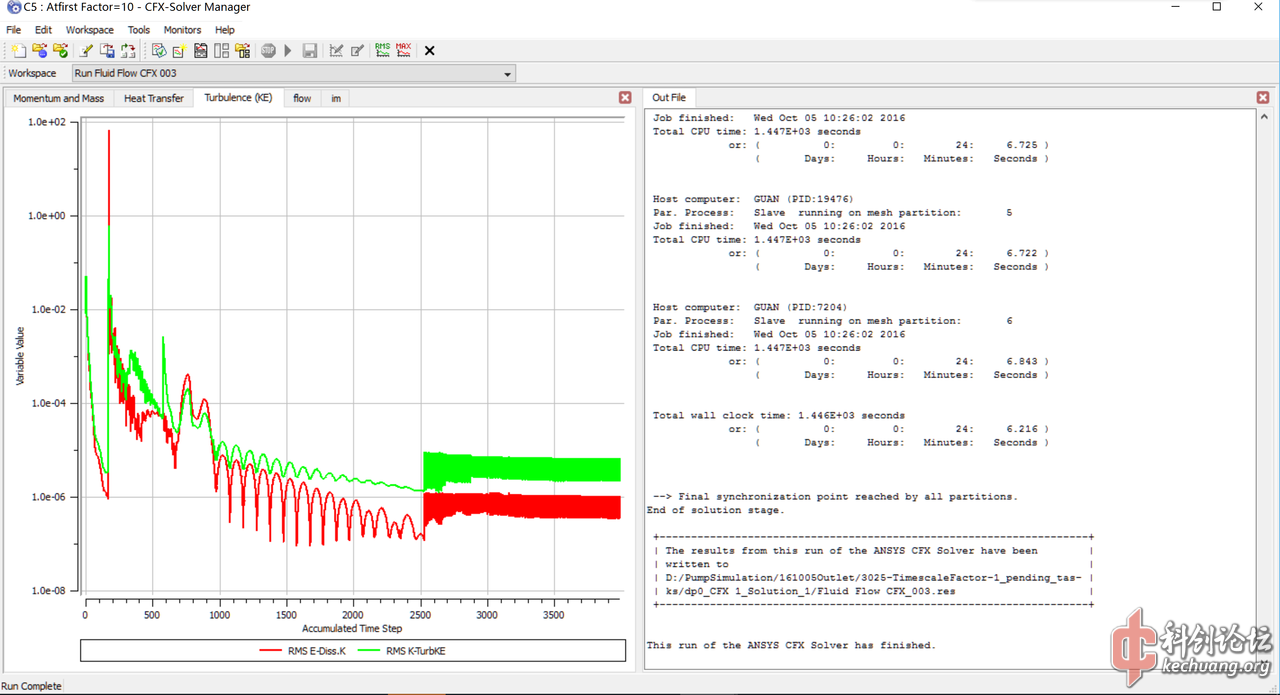
Task: Click the Stop Current Run icon
Action: 268,50
